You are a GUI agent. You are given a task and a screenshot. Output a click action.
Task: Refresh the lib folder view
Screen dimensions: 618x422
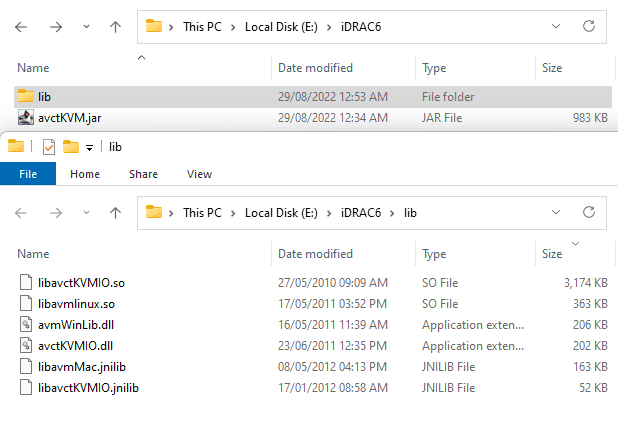(589, 212)
